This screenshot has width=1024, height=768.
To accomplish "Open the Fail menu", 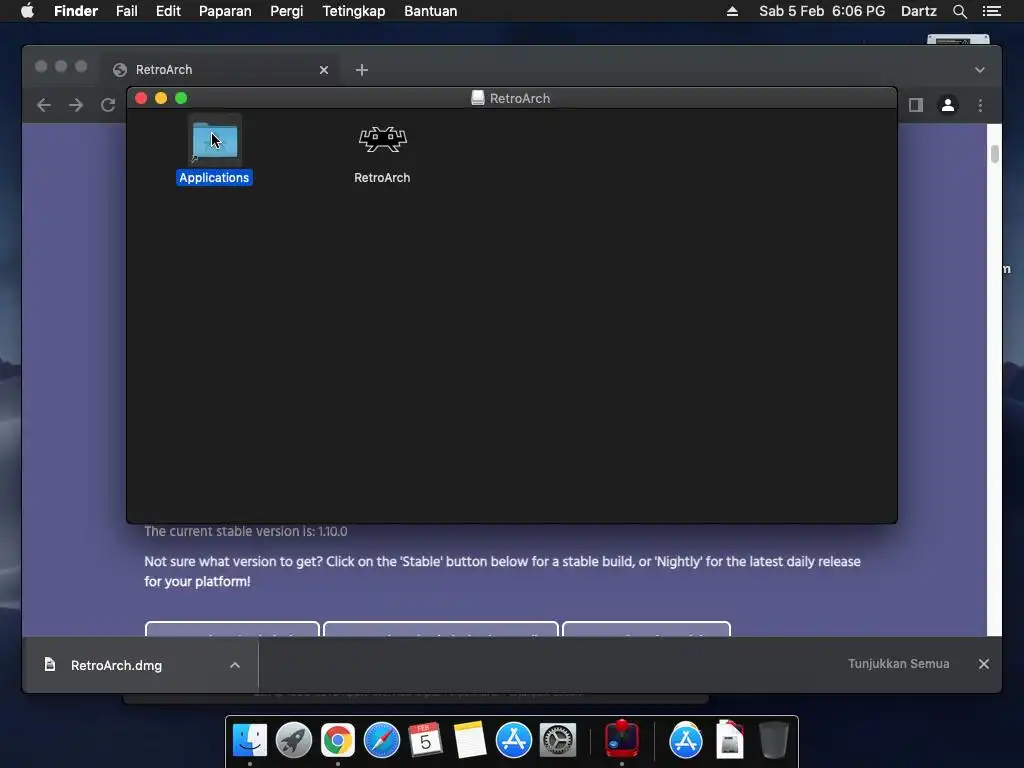I will pos(127,11).
